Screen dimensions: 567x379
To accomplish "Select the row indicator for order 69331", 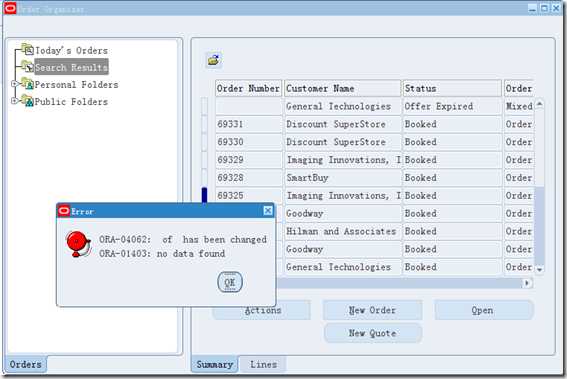I will 204,124.
